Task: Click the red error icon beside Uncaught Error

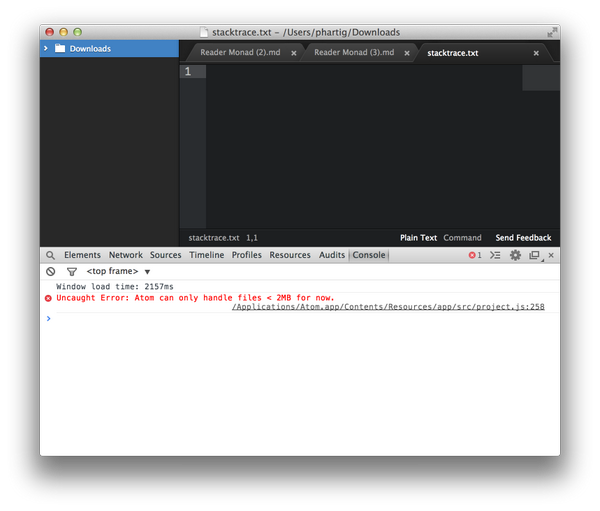Action: click(48, 298)
